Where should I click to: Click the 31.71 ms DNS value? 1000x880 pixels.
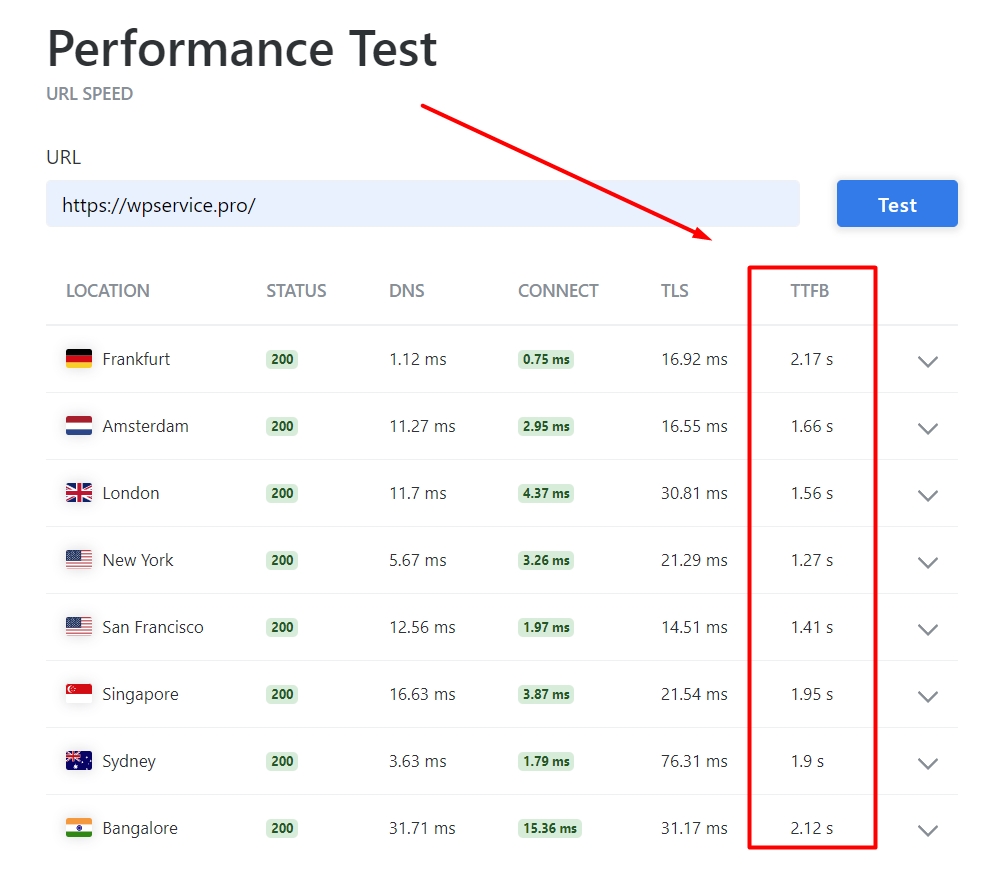422,828
